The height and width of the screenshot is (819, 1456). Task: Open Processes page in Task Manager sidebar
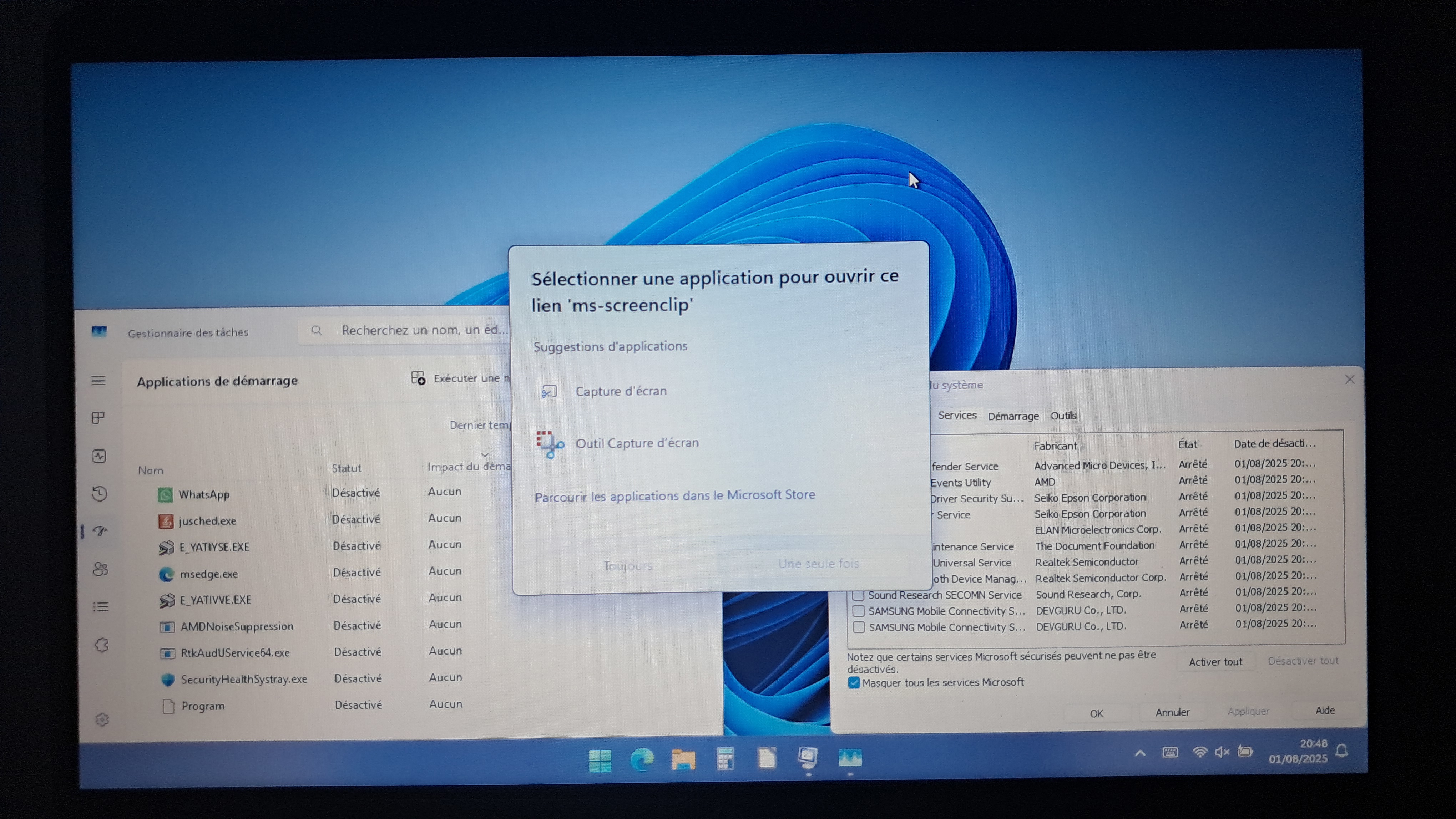pyautogui.click(x=98, y=418)
